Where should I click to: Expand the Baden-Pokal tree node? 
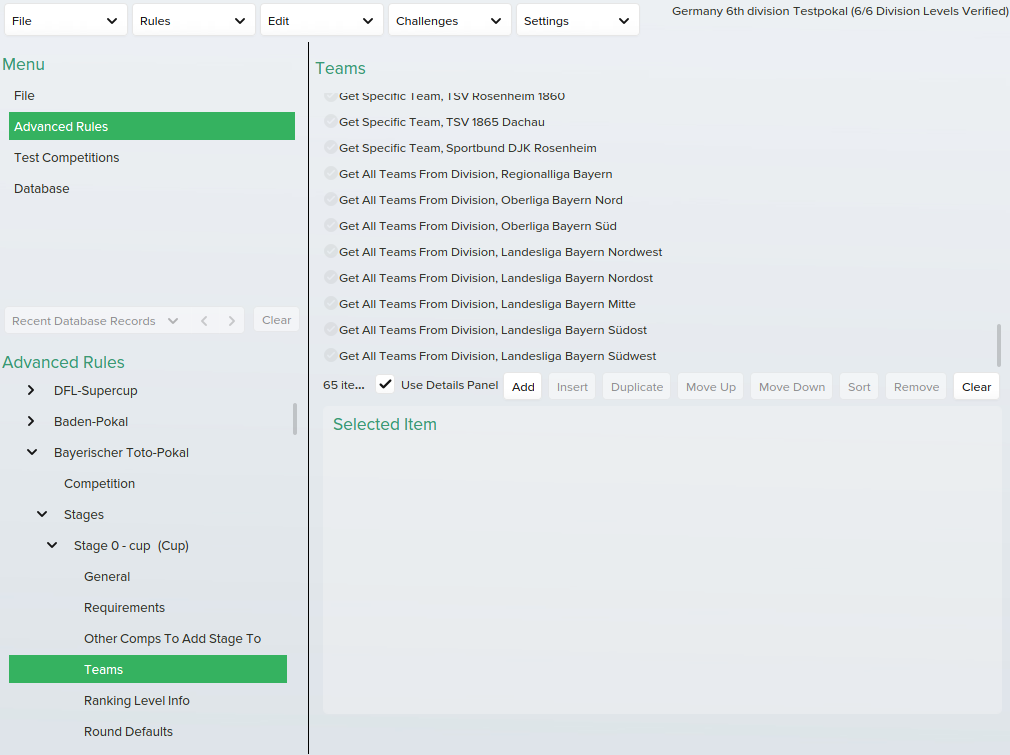31,421
